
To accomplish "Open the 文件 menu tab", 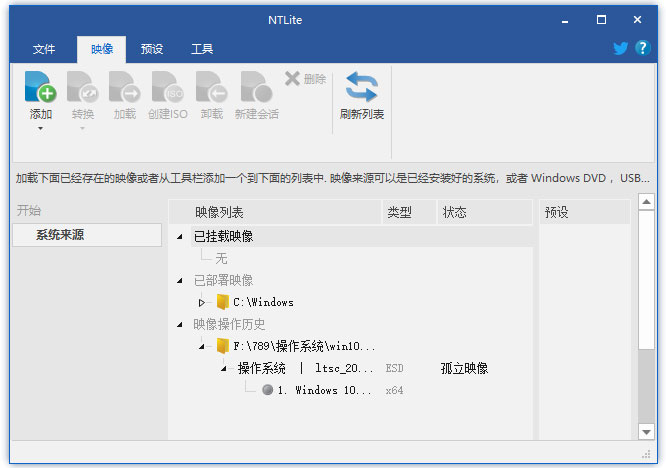I will point(44,49).
